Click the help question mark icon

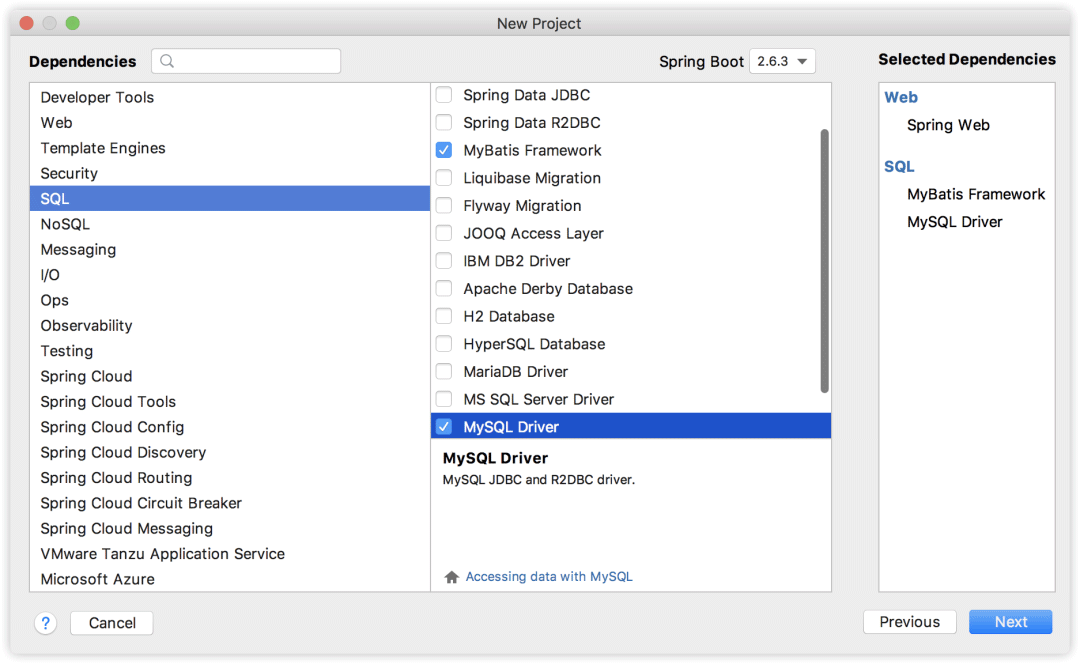click(46, 623)
